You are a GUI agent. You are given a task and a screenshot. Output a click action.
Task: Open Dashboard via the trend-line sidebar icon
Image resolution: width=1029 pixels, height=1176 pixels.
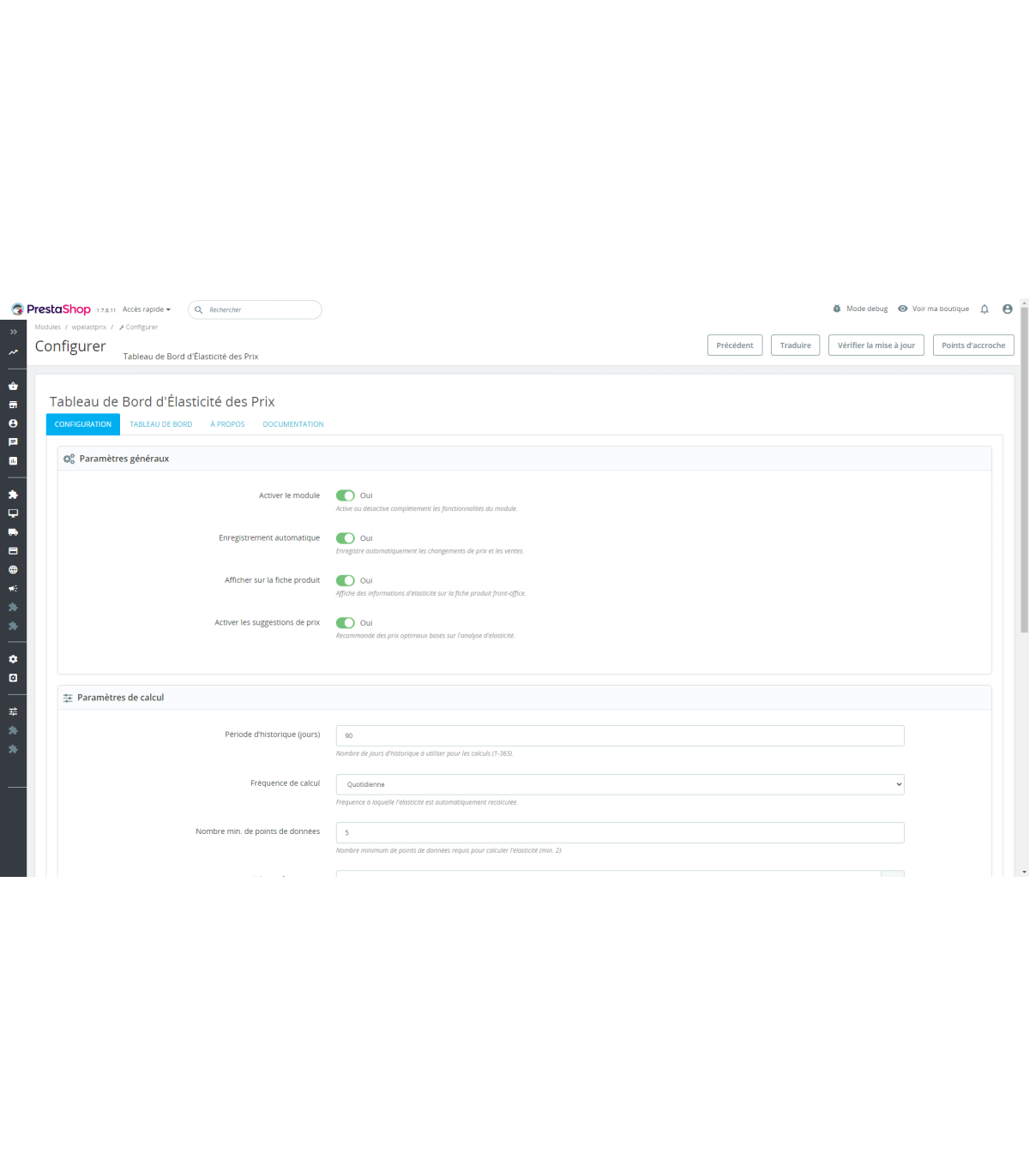click(x=13, y=352)
